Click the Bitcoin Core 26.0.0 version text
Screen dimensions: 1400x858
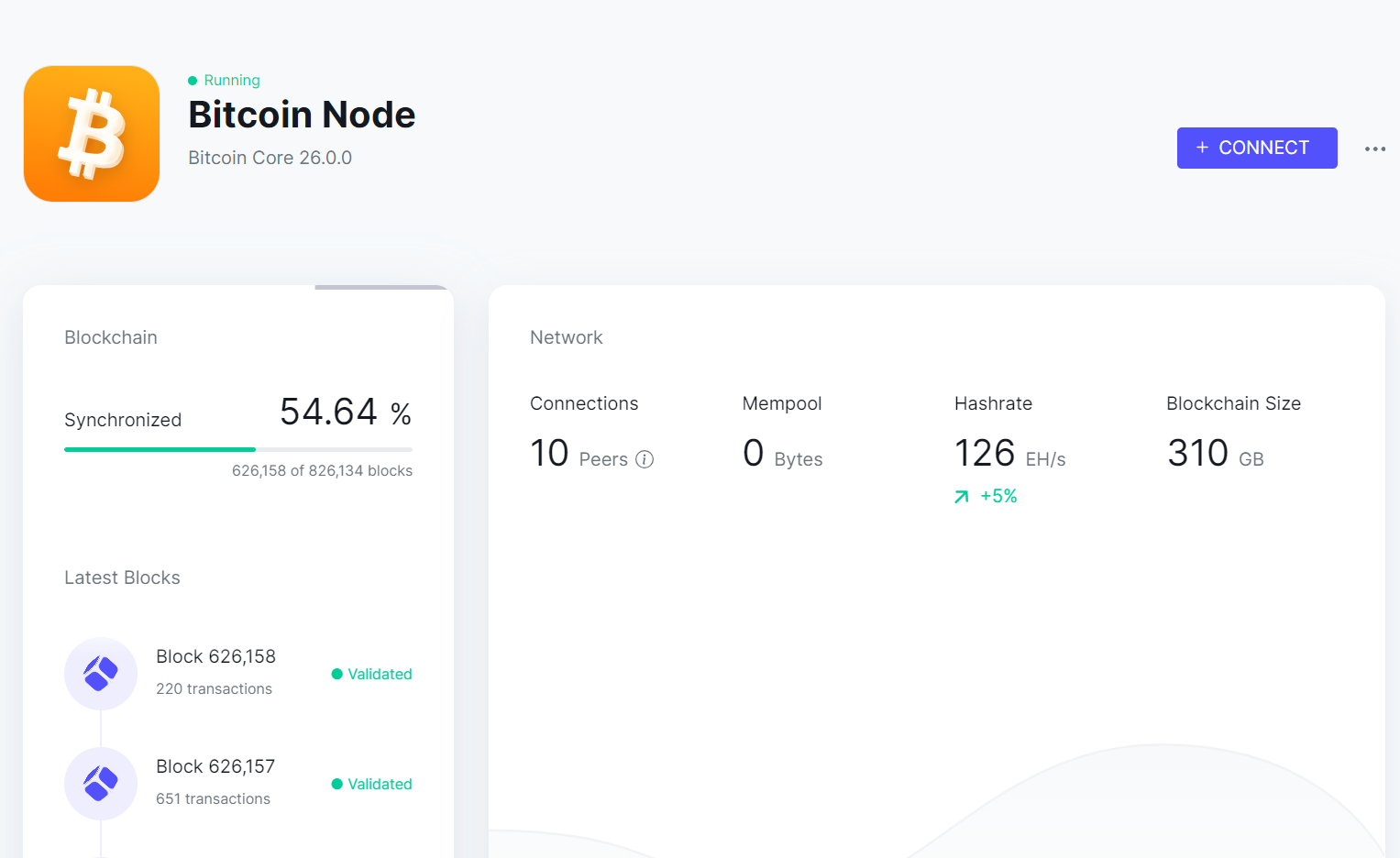click(270, 158)
